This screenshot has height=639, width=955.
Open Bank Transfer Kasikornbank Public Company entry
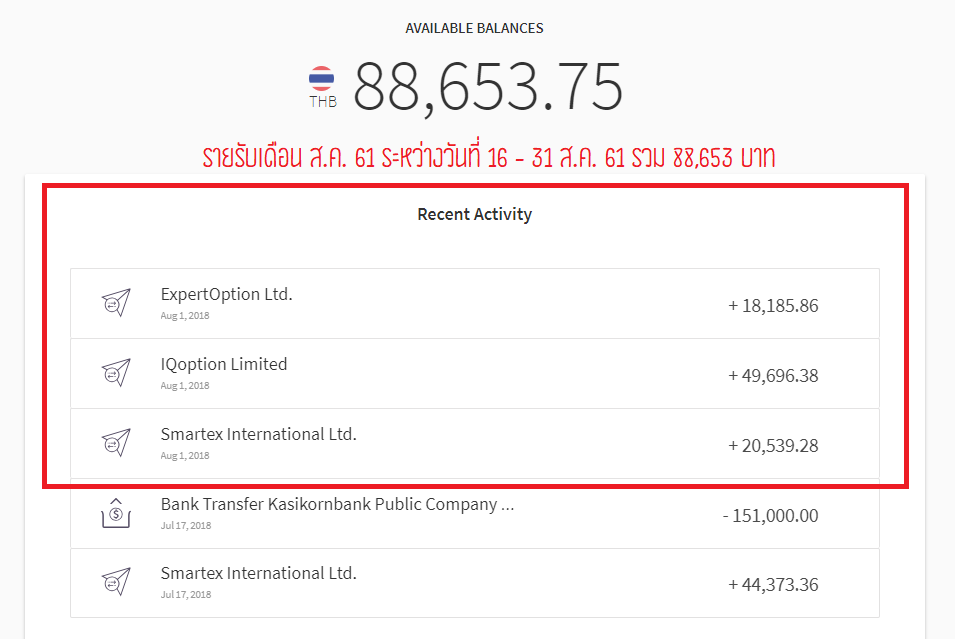[x=474, y=514]
